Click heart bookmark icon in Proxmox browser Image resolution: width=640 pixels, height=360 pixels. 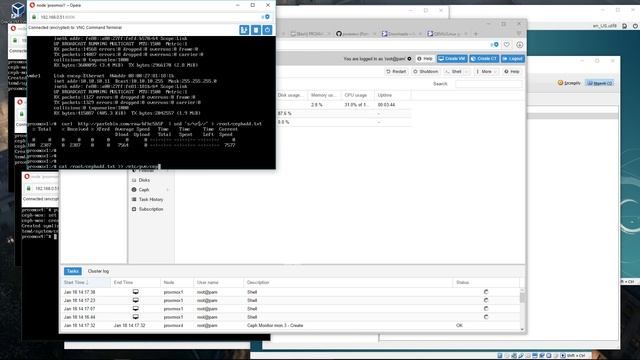[x=507, y=44]
